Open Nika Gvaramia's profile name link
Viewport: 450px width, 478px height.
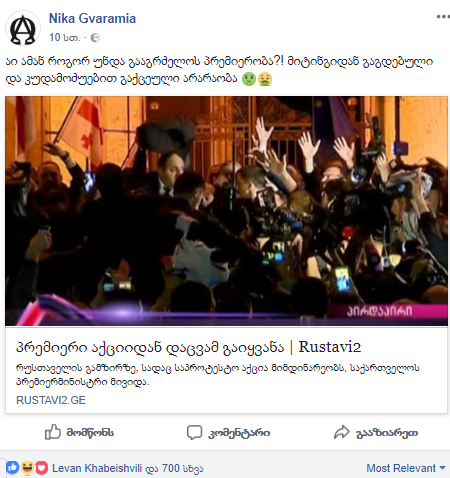pyautogui.click(x=92, y=18)
